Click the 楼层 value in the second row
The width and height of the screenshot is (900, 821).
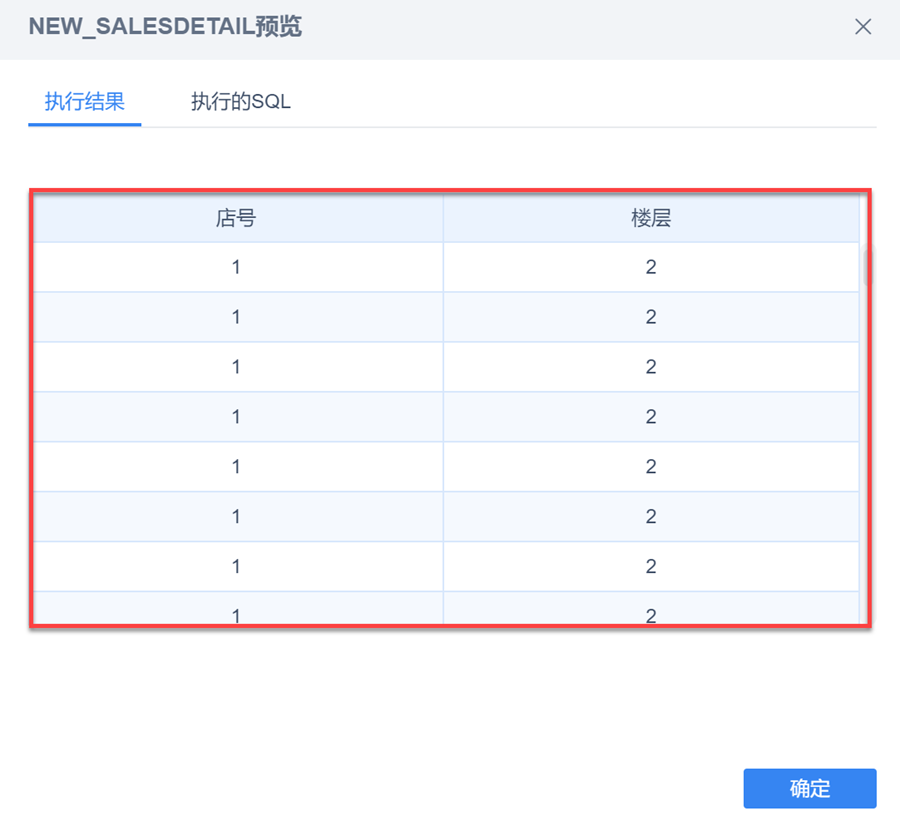click(651, 317)
